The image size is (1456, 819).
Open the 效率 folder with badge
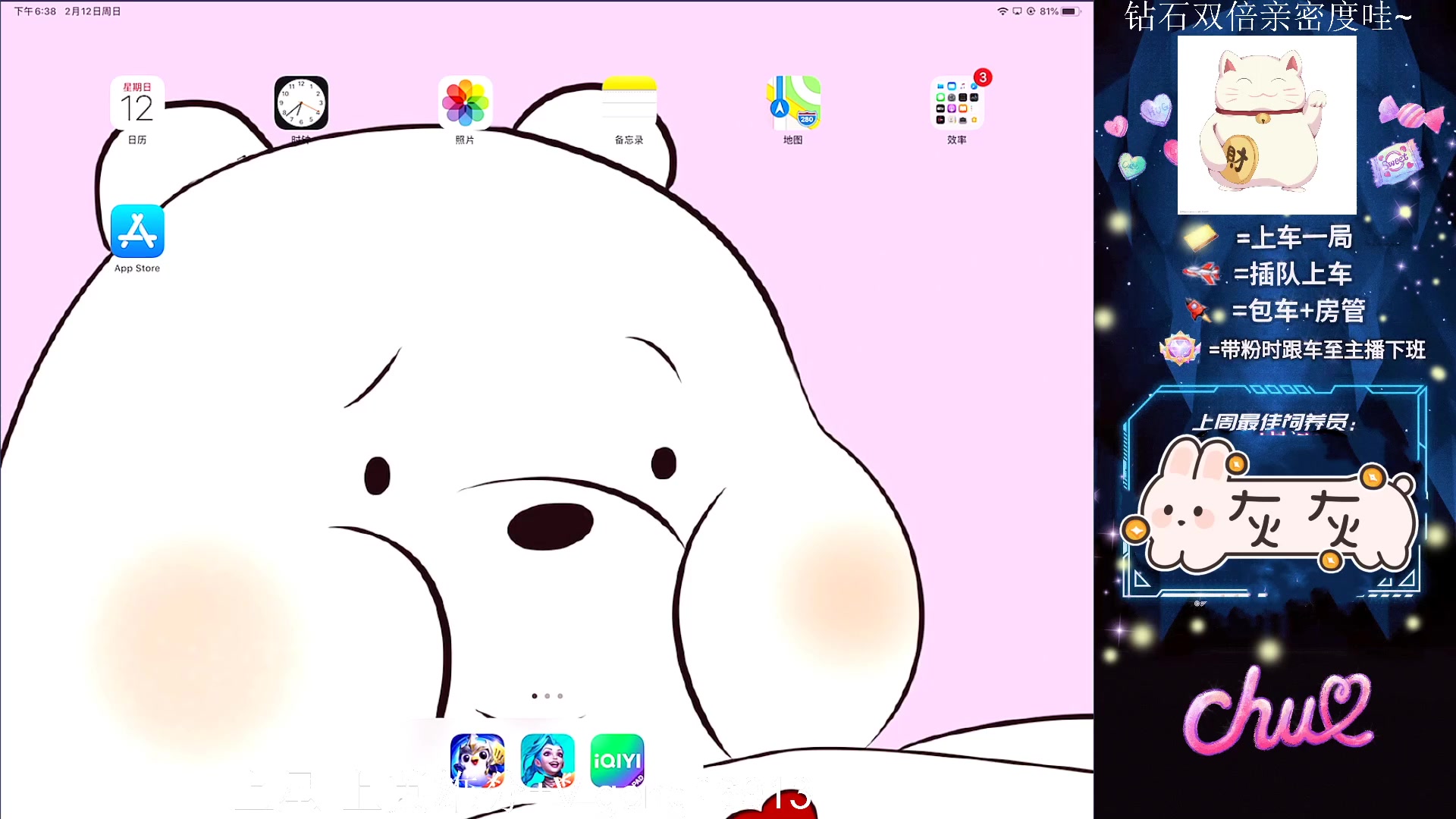pos(956,103)
